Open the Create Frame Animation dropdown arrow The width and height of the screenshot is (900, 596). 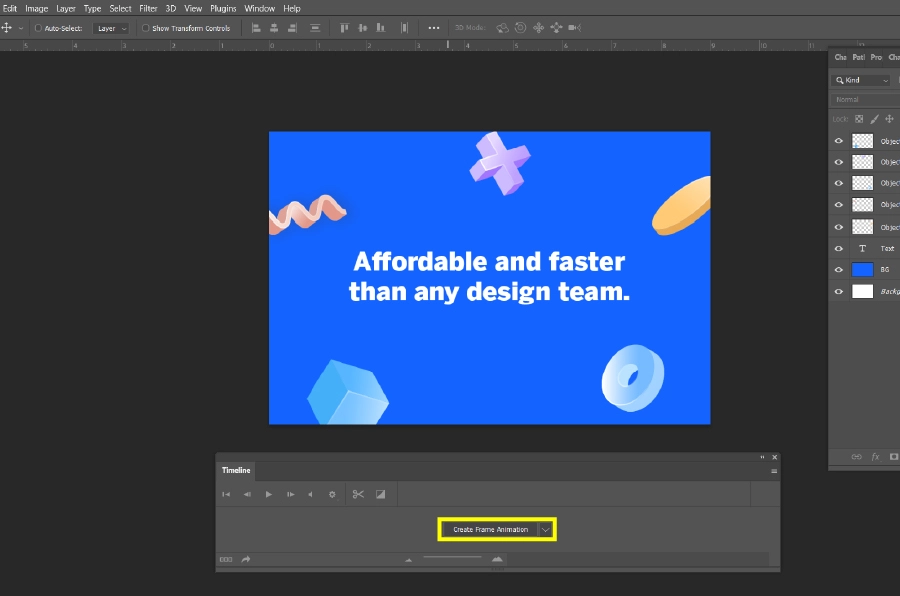point(545,530)
